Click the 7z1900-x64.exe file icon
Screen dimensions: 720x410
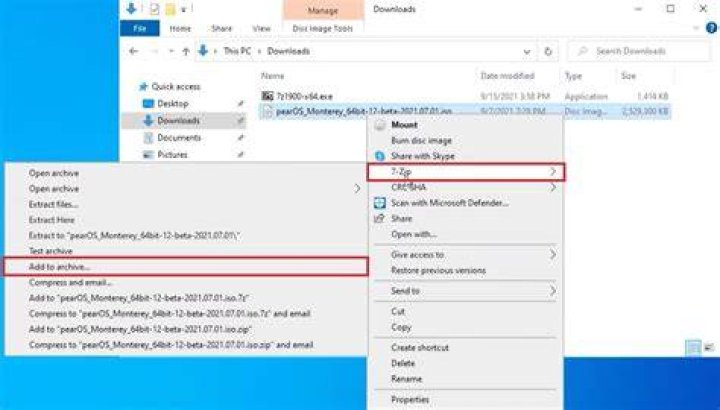pyautogui.click(x=267, y=96)
